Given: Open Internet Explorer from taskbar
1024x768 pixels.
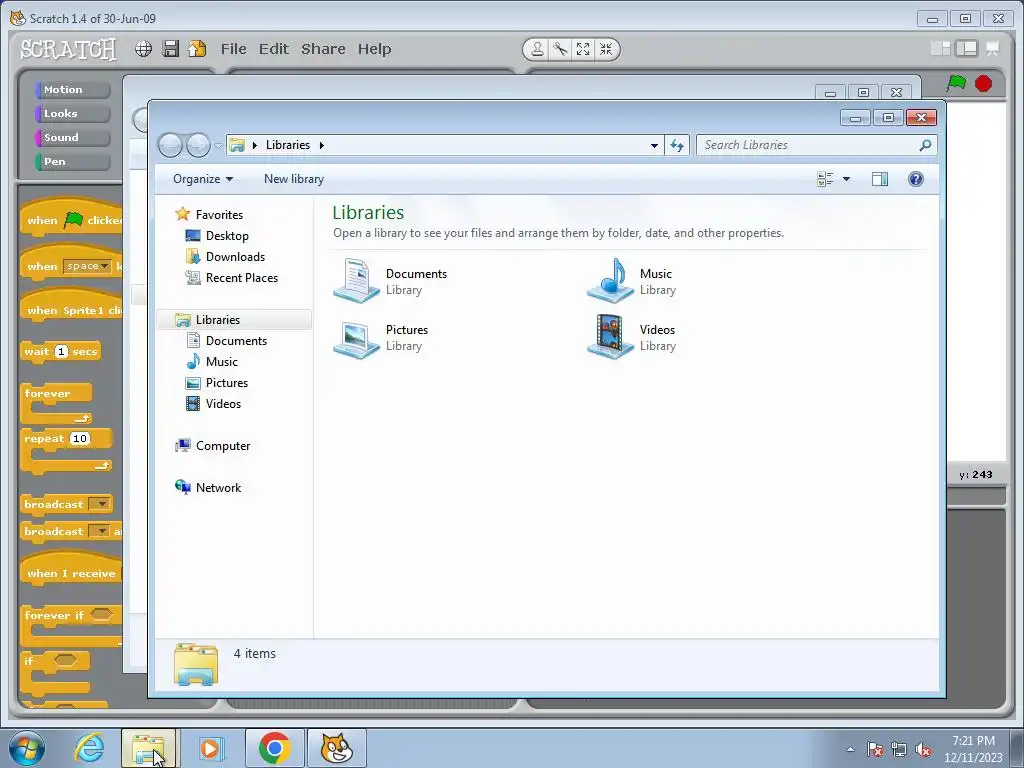Looking at the screenshot, I should [89, 748].
